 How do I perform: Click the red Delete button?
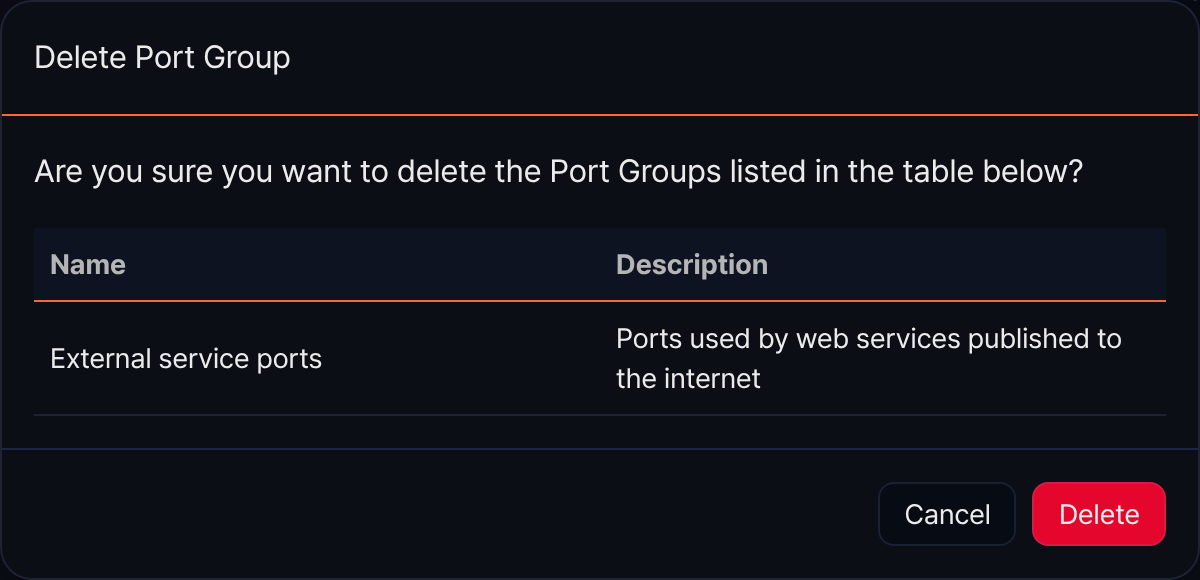pos(1098,514)
